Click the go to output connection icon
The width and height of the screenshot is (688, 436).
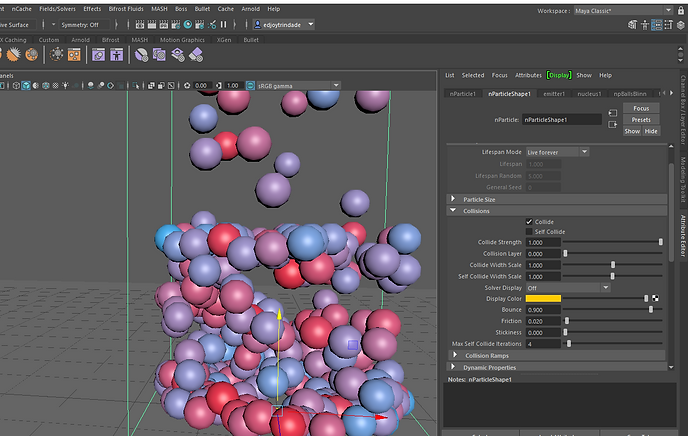[x=613, y=125]
